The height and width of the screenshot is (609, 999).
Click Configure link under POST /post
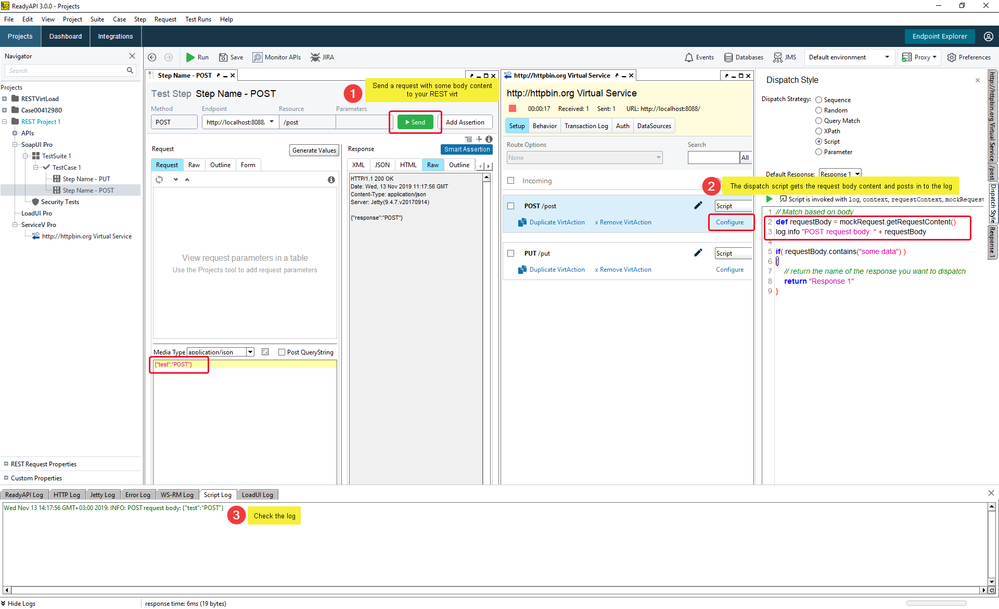tap(729, 222)
